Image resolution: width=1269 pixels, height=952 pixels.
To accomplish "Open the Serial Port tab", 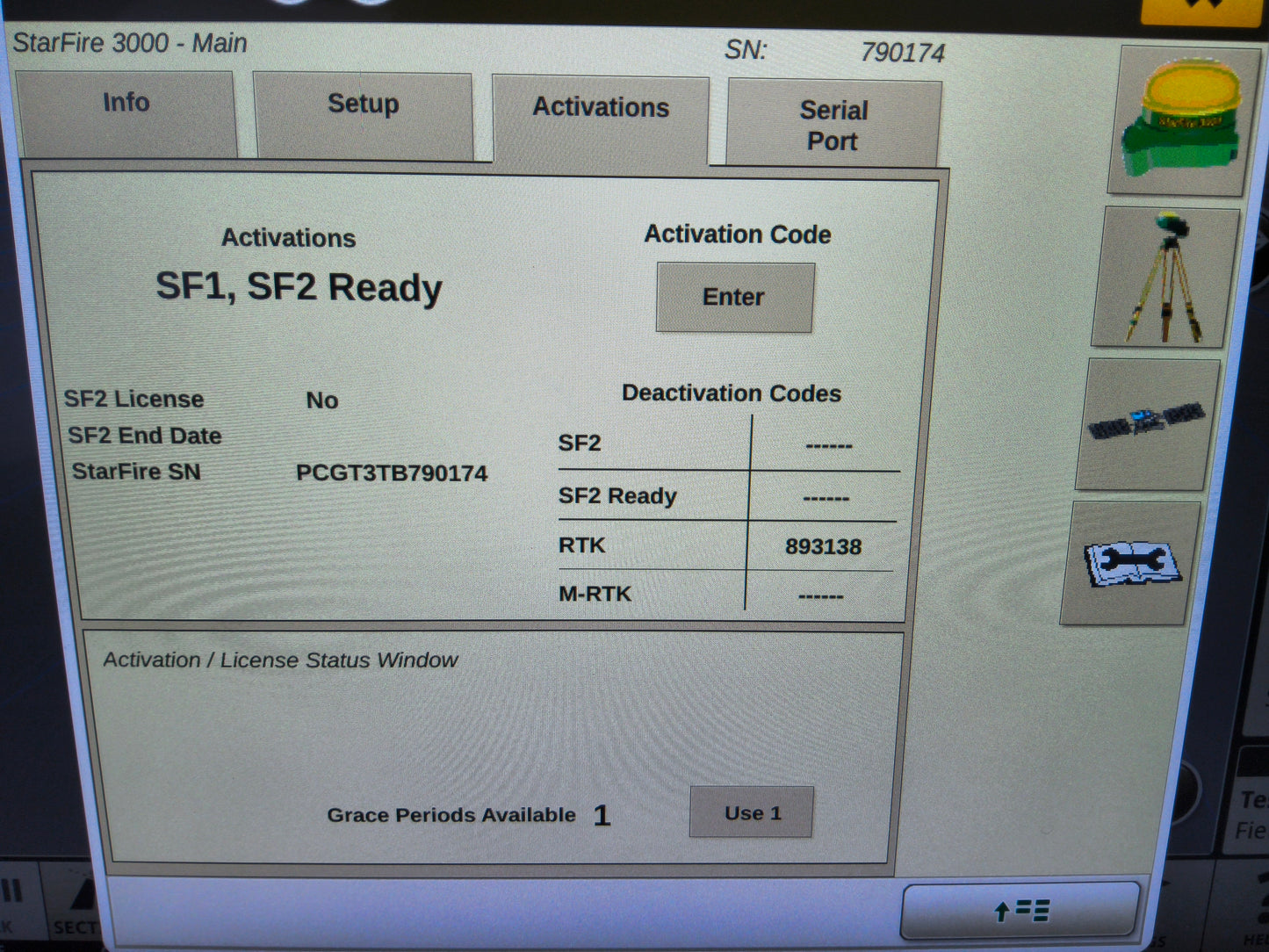I will point(833,125).
